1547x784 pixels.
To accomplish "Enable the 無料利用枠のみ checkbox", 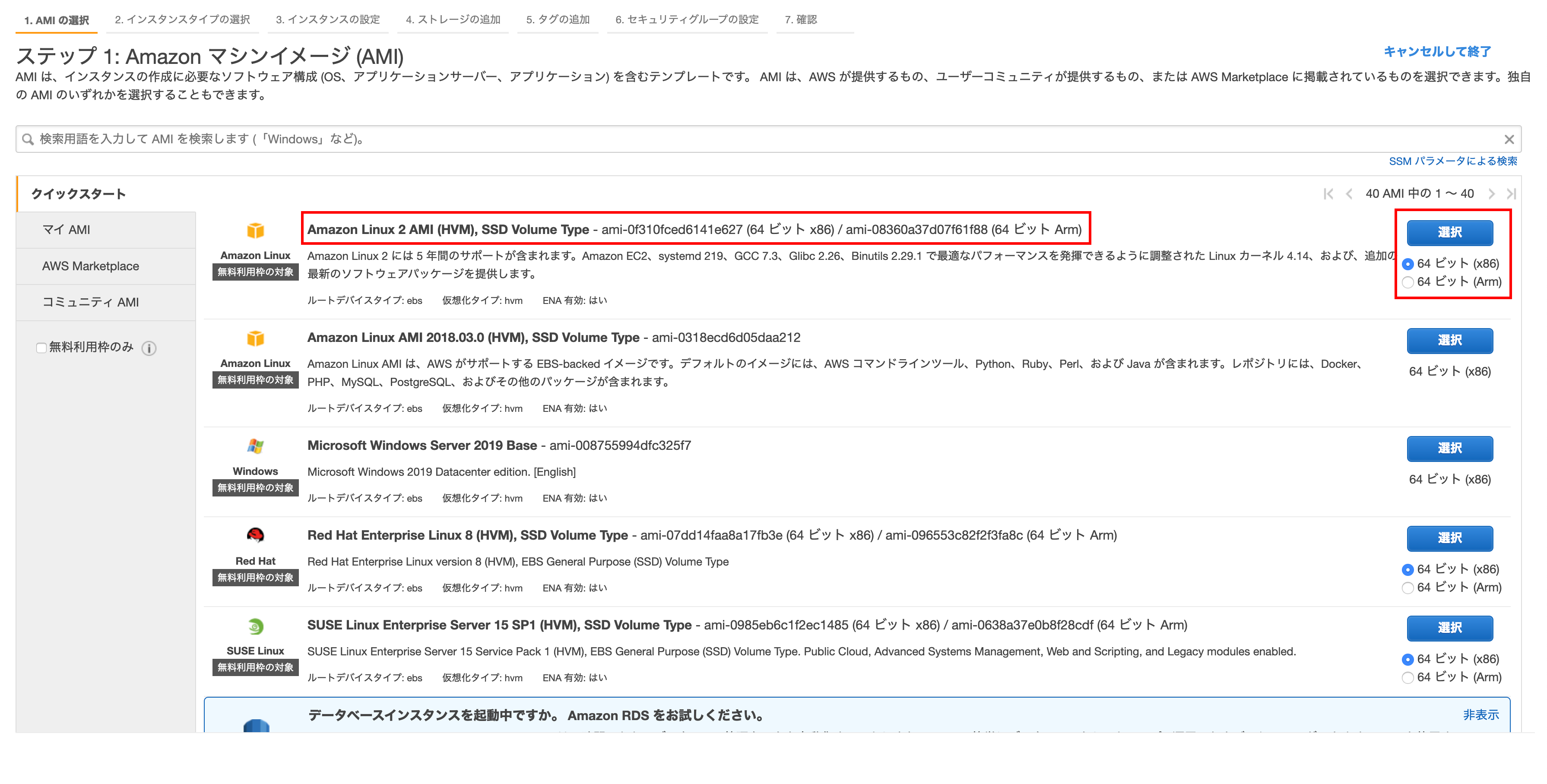I will [x=41, y=348].
